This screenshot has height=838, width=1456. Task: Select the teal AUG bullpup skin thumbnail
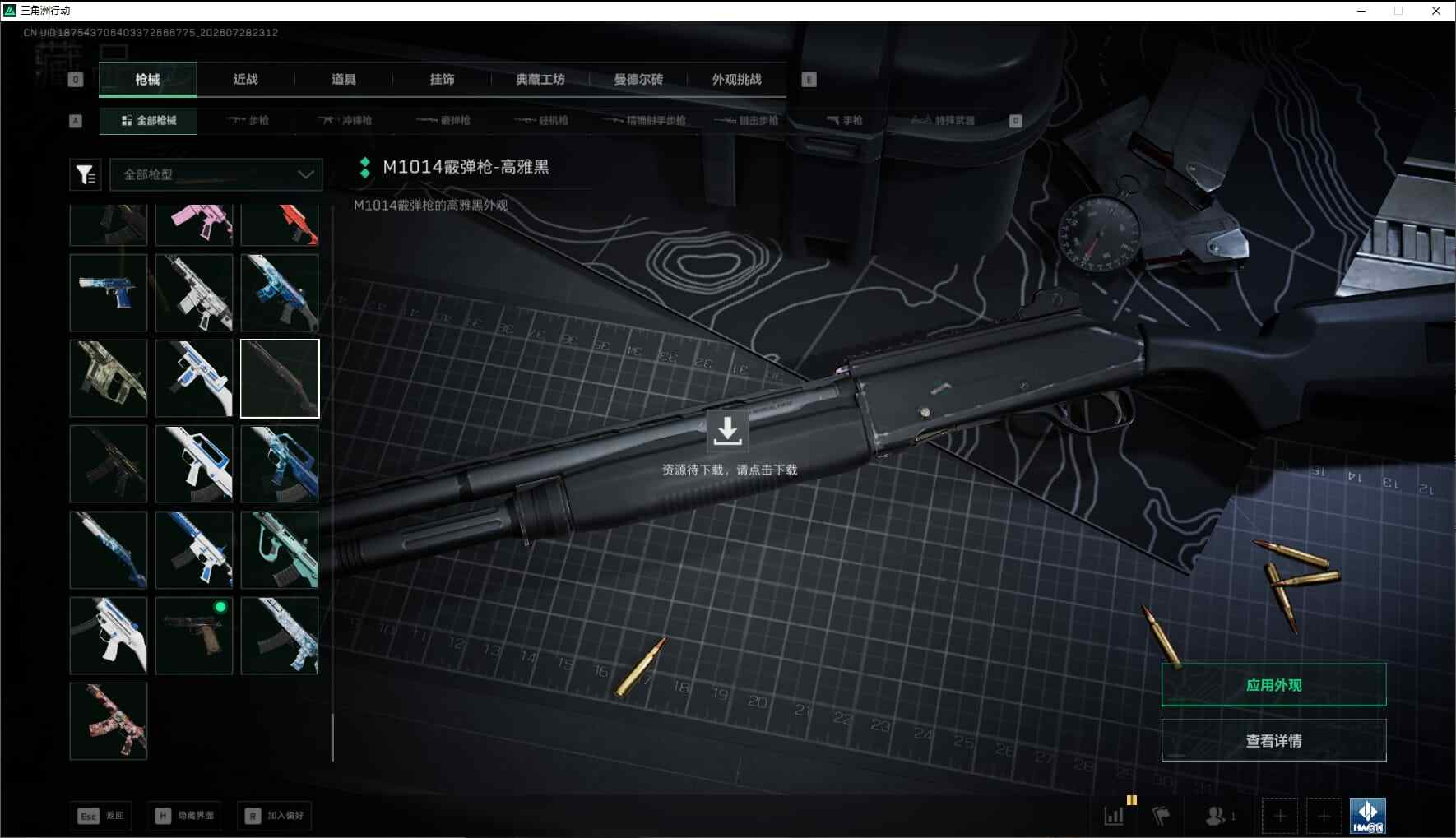[x=280, y=550]
